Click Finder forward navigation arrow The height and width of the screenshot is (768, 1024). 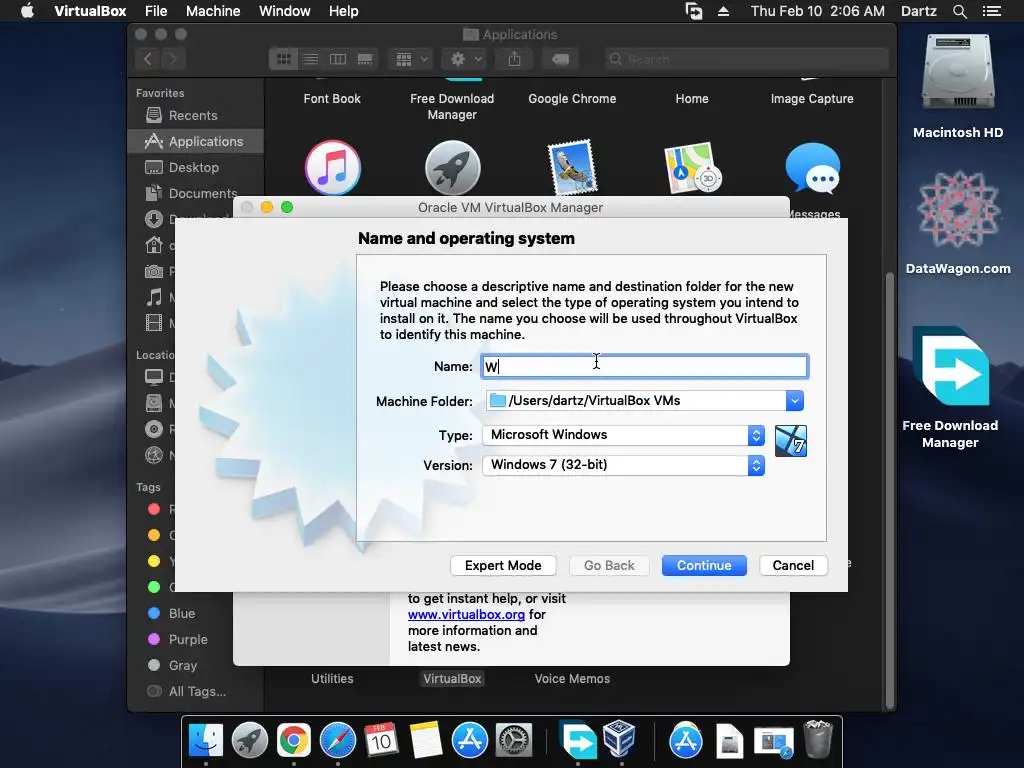173,59
